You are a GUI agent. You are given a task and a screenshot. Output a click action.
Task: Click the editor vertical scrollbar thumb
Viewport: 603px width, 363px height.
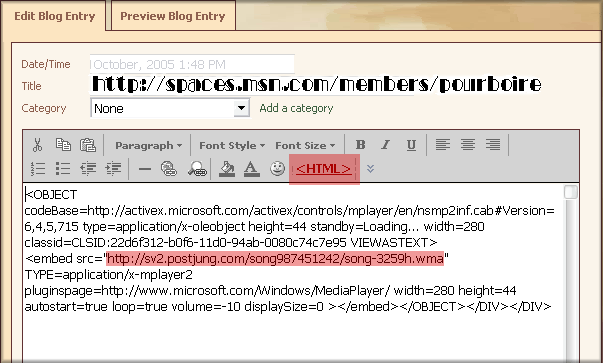[571, 192]
